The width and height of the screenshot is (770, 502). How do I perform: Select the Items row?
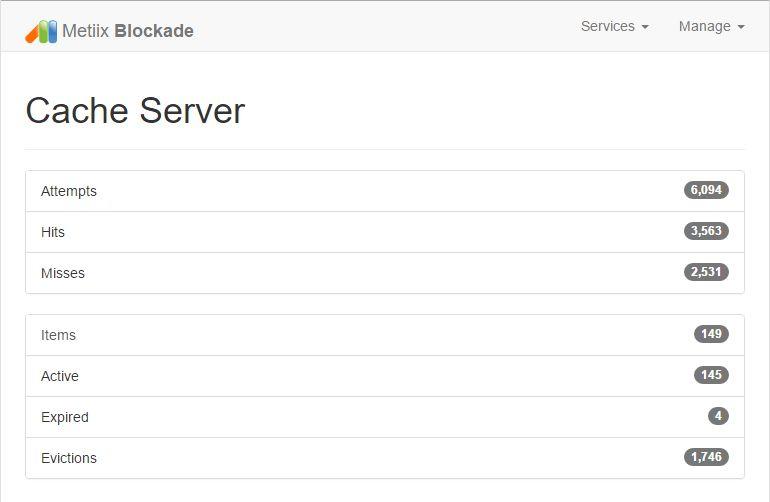(385, 335)
